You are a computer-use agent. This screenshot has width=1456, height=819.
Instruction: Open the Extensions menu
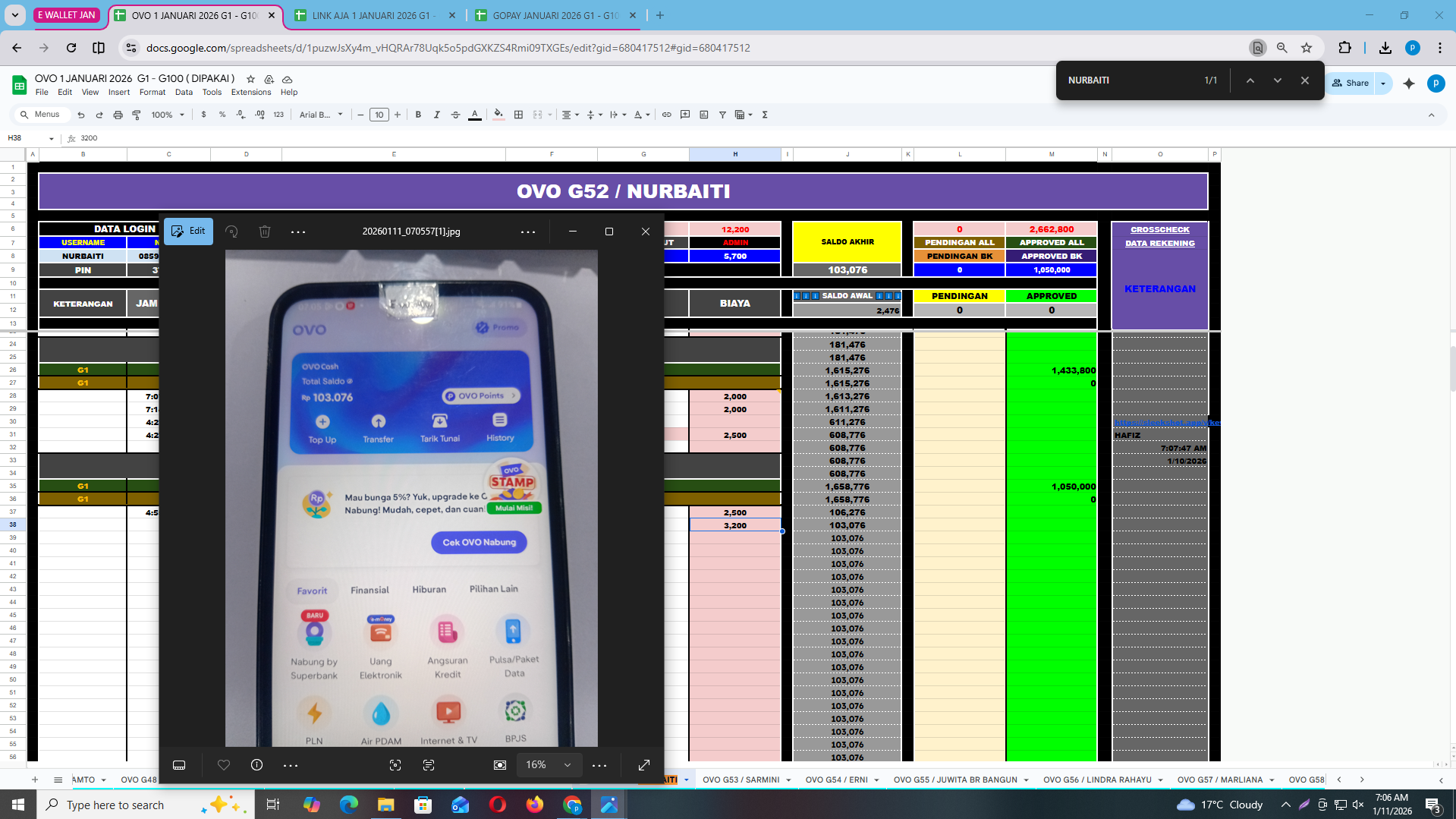[251, 92]
